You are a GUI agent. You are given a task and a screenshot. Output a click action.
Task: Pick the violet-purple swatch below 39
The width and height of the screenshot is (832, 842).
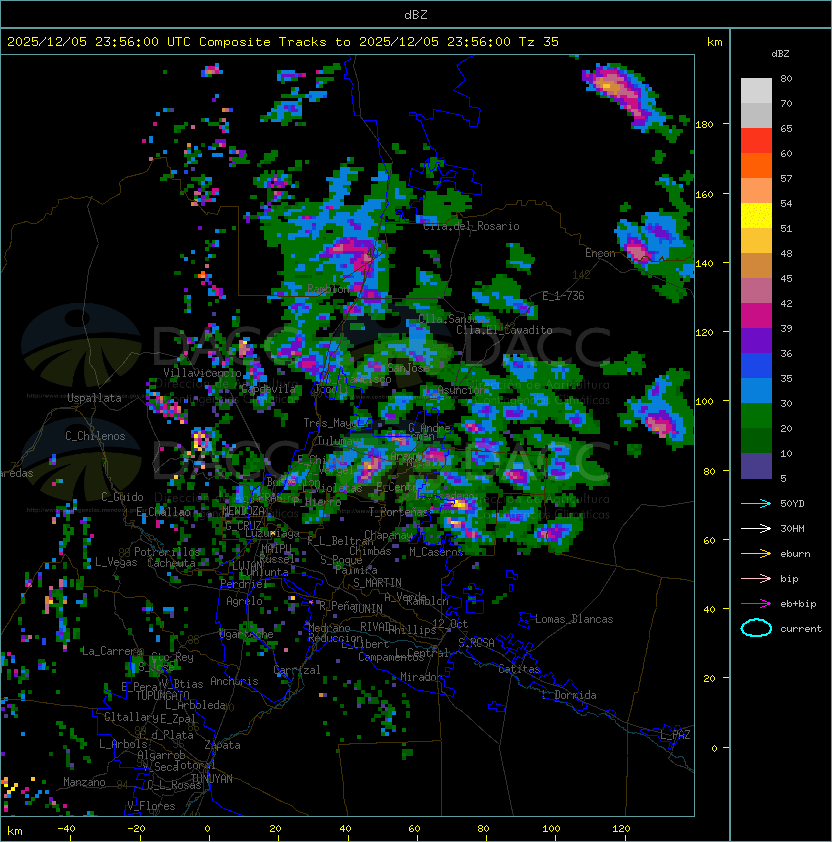click(x=756, y=340)
